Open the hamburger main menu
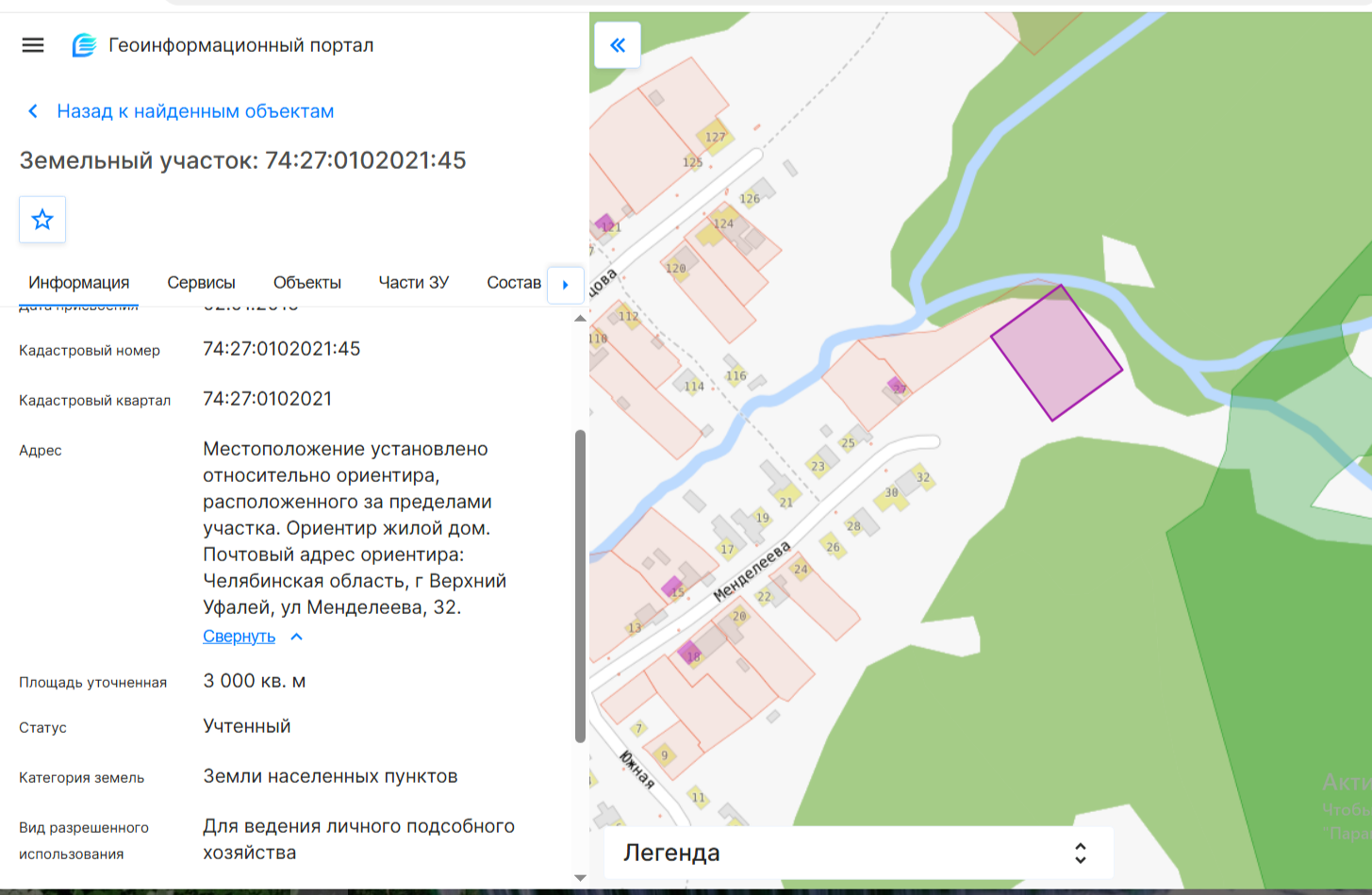The width and height of the screenshot is (1372, 895). (33, 45)
